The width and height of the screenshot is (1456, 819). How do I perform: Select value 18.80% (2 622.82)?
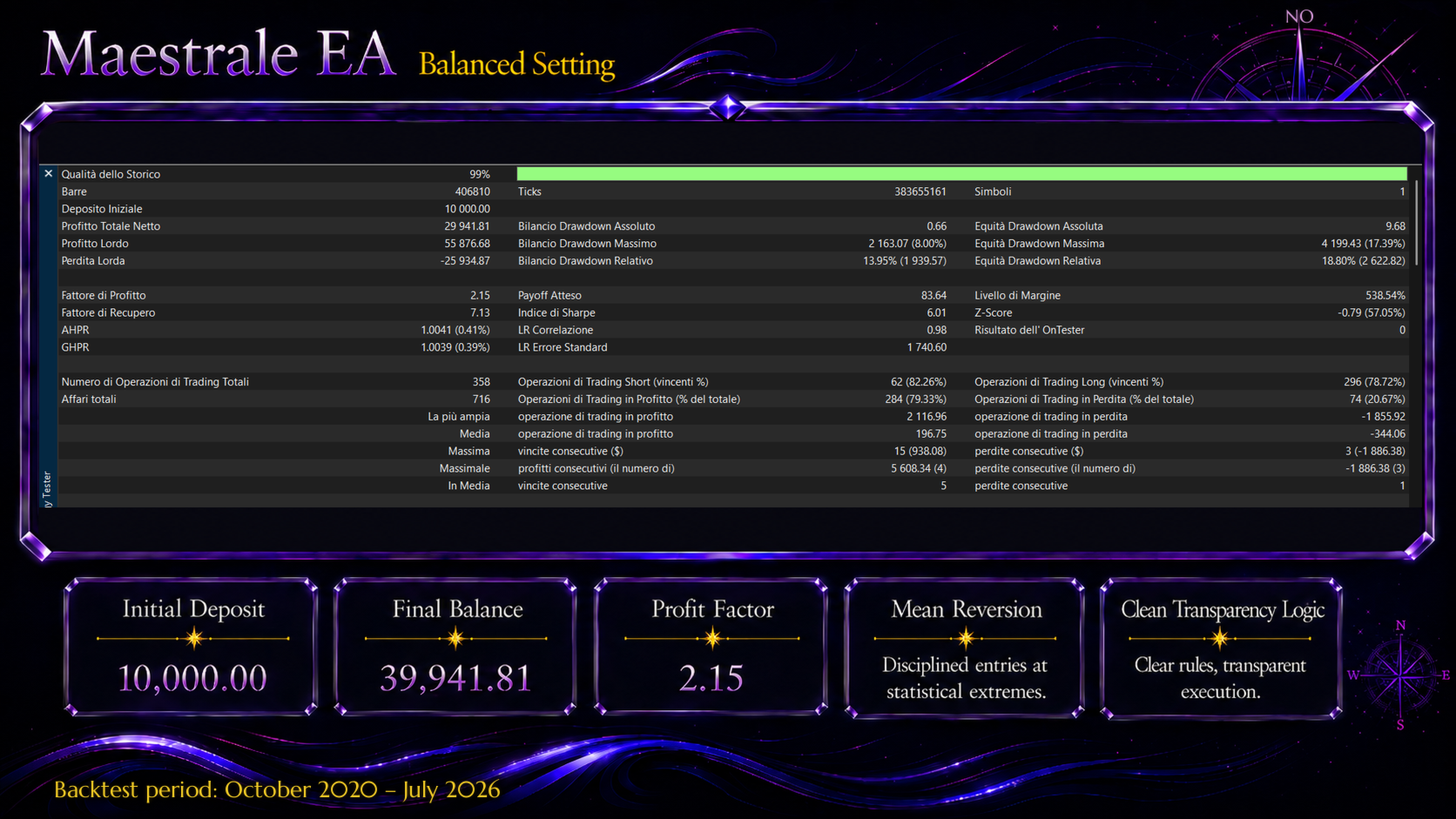1364,261
